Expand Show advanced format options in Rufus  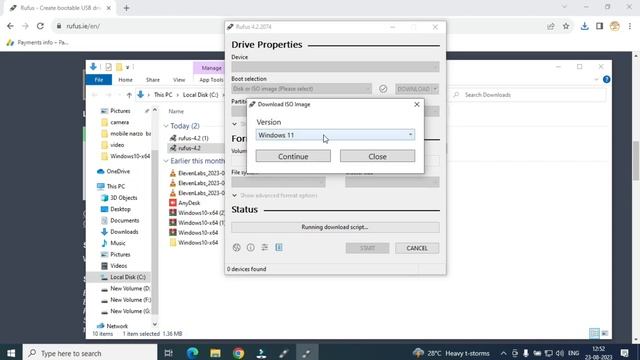275,196
